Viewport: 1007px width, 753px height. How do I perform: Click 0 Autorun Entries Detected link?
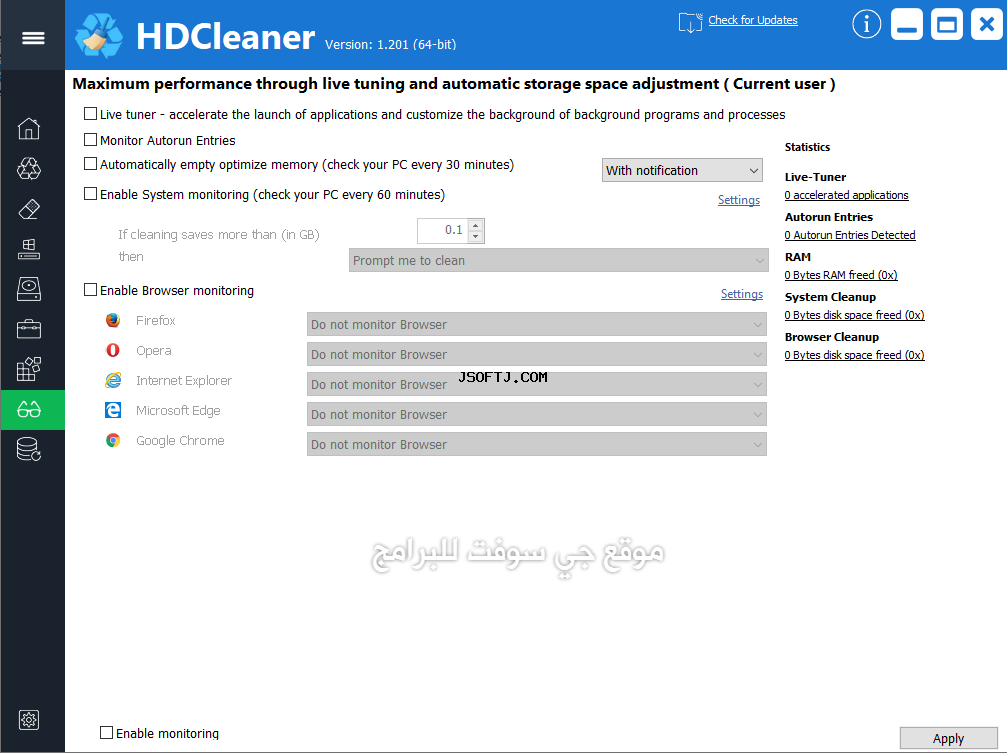[850, 235]
